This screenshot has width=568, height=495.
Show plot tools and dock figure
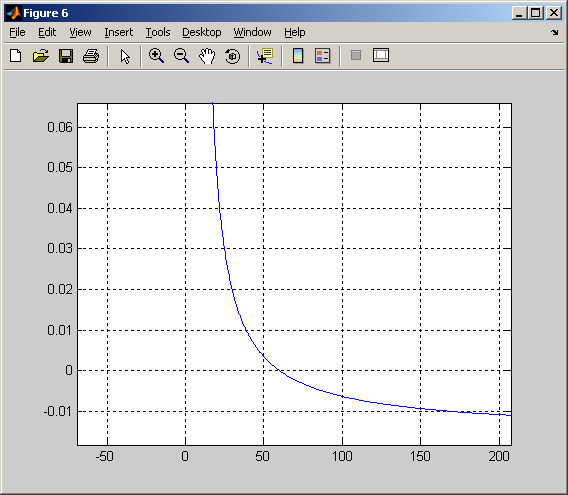pos(381,55)
